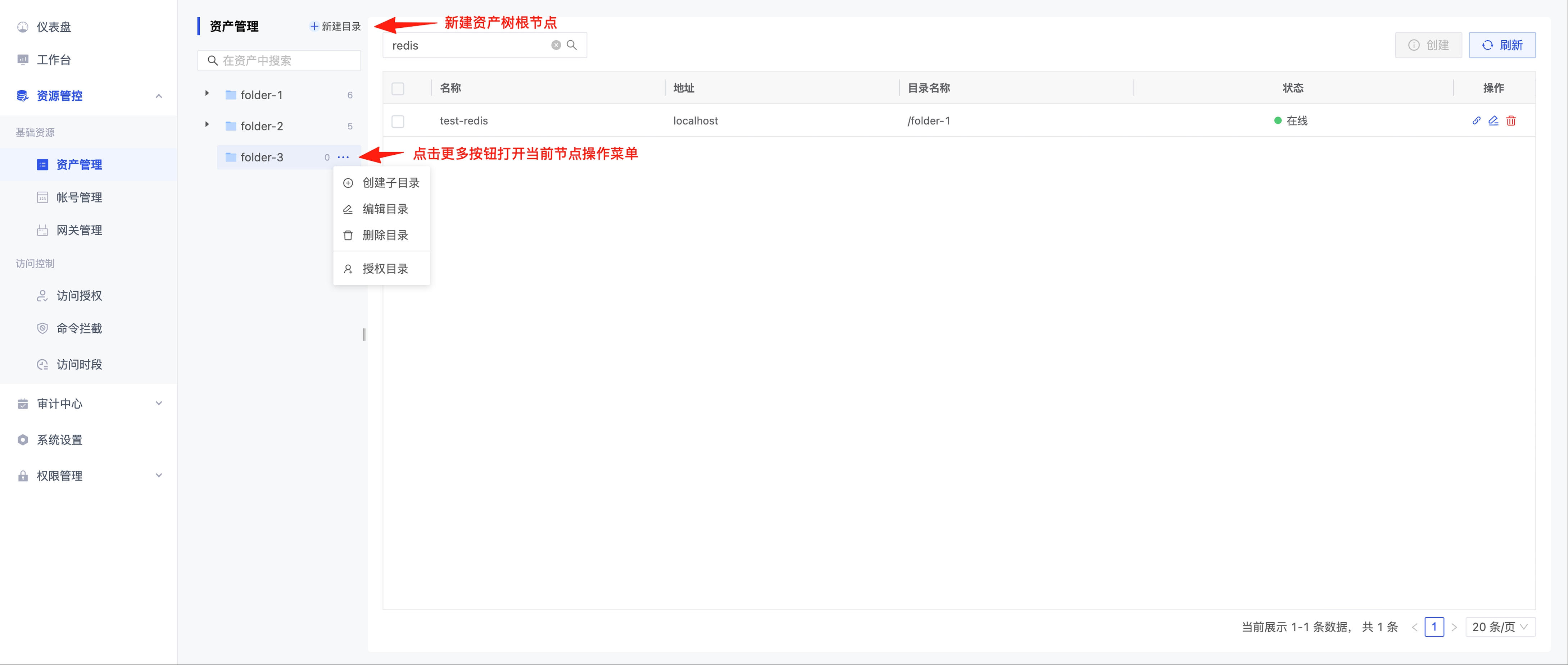Expand the folder-1 tree node
This screenshot has height=665, width=1568.
point(207,94)
